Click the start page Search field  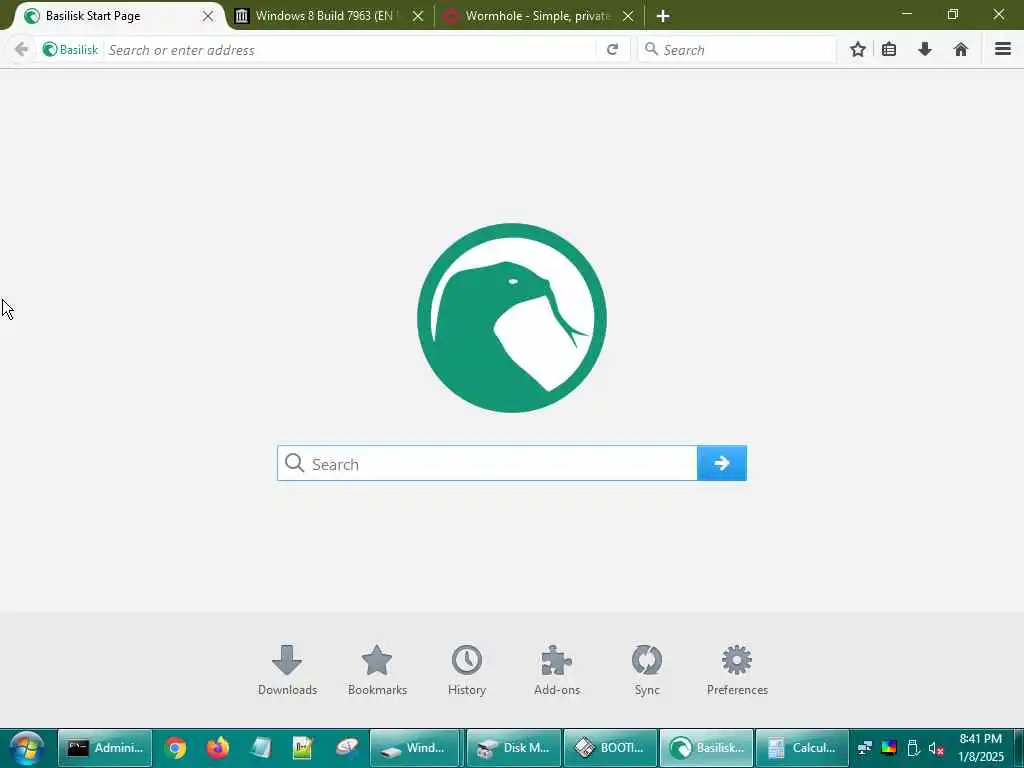pos(487,464)
